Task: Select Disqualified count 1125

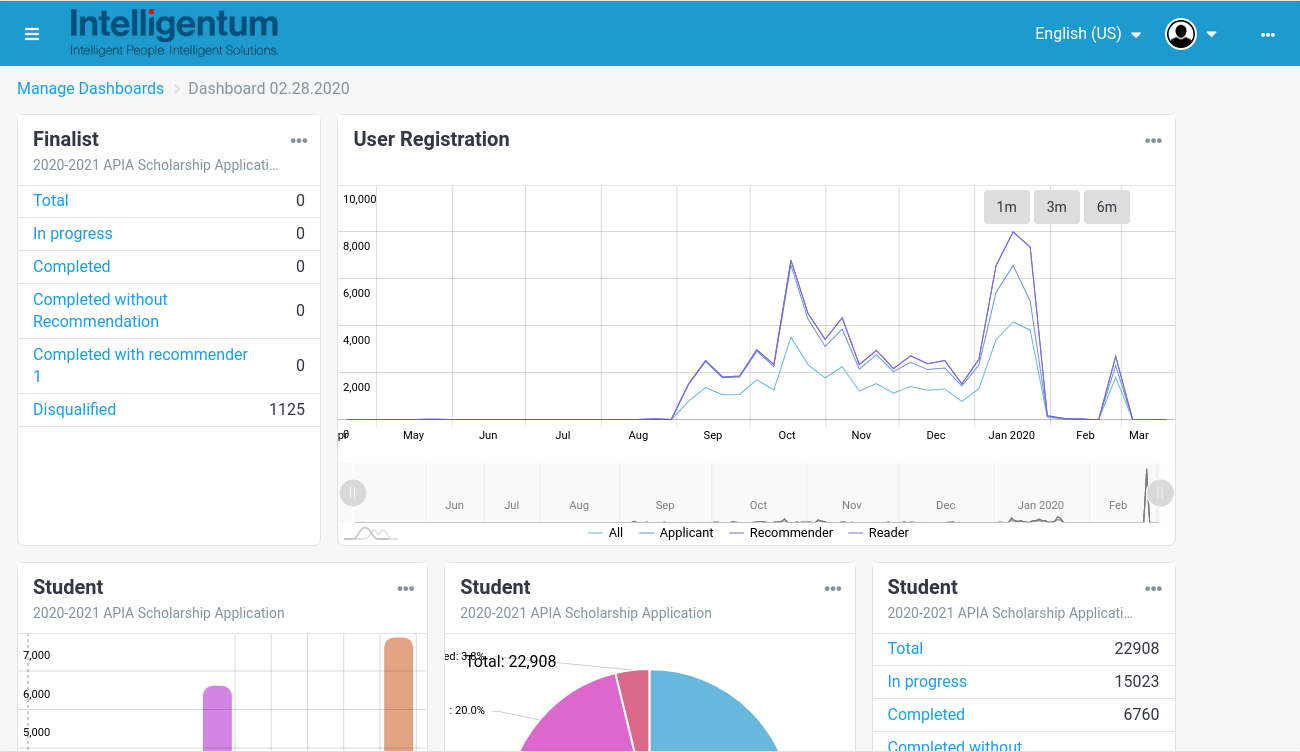Action: pyautogui.click(x=287, y=410)
